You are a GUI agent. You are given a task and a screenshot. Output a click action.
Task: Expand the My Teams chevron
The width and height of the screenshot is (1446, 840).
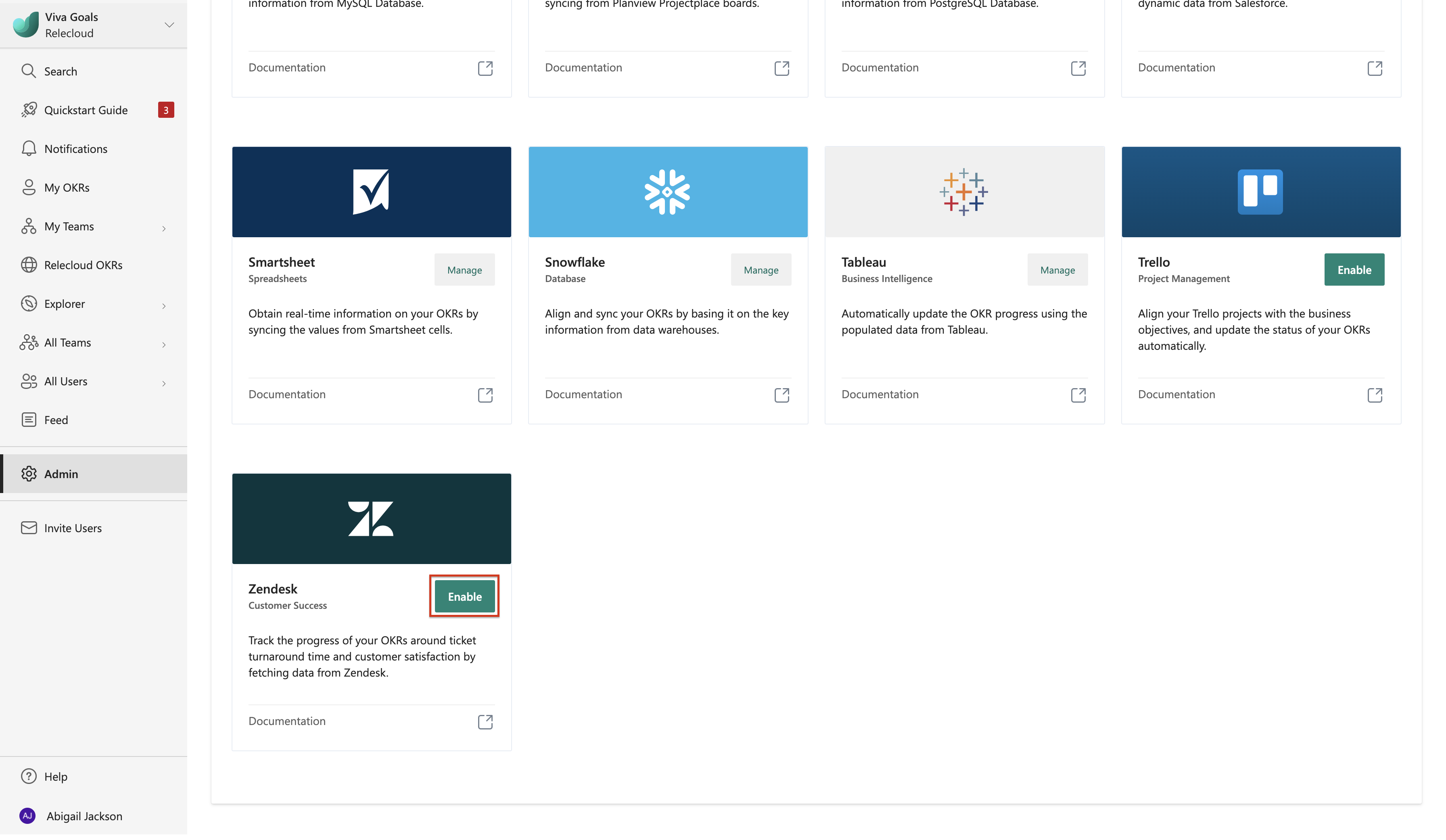coord(164,228)
